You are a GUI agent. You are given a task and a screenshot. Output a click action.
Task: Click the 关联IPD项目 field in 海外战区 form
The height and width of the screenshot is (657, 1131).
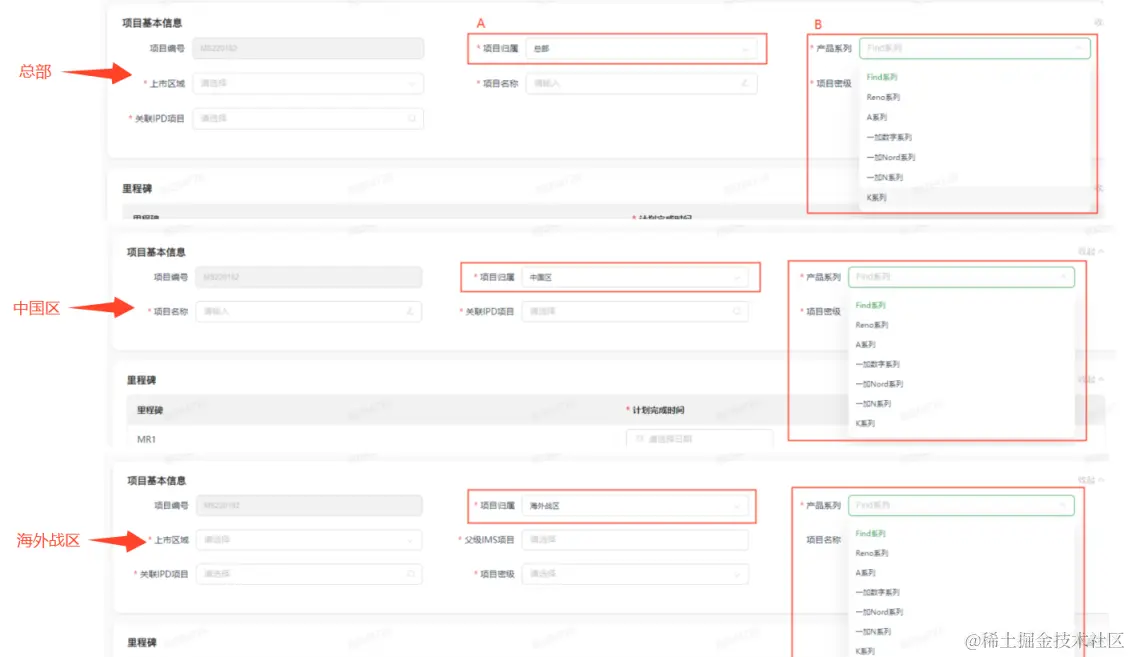point(309,574)
